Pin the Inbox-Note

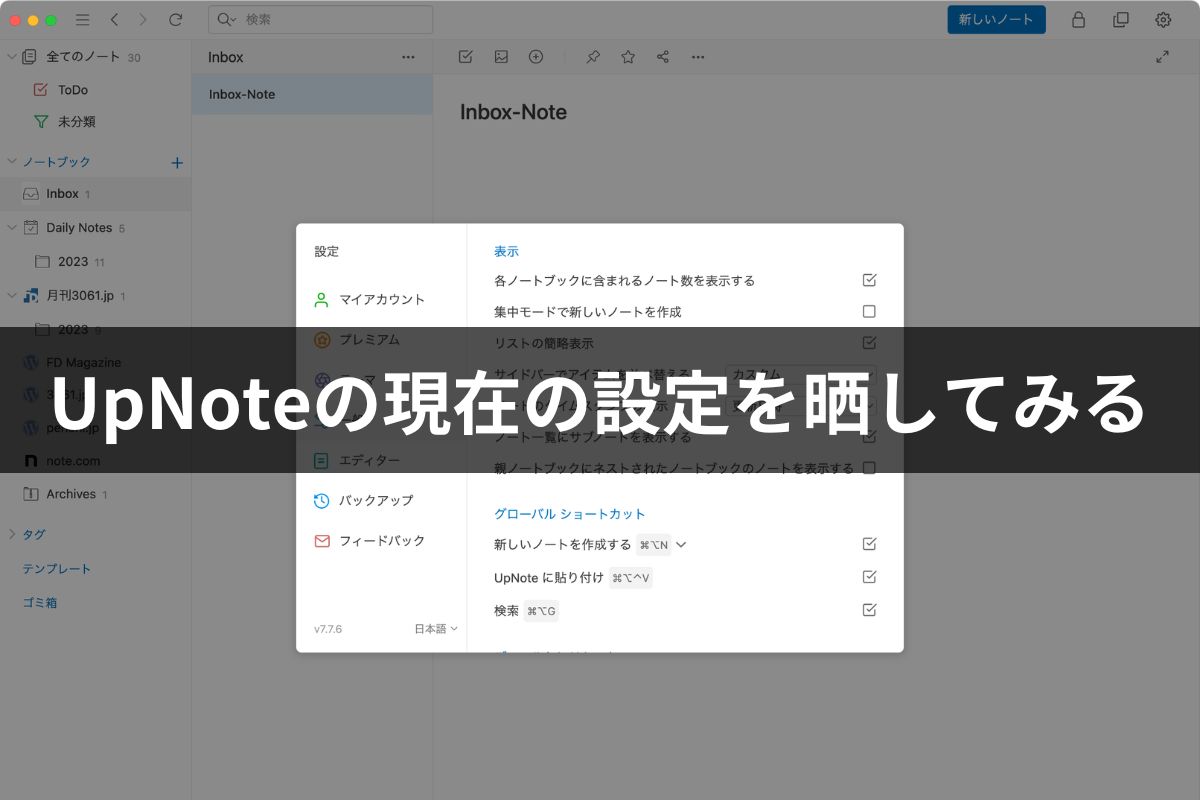(593, 57)
